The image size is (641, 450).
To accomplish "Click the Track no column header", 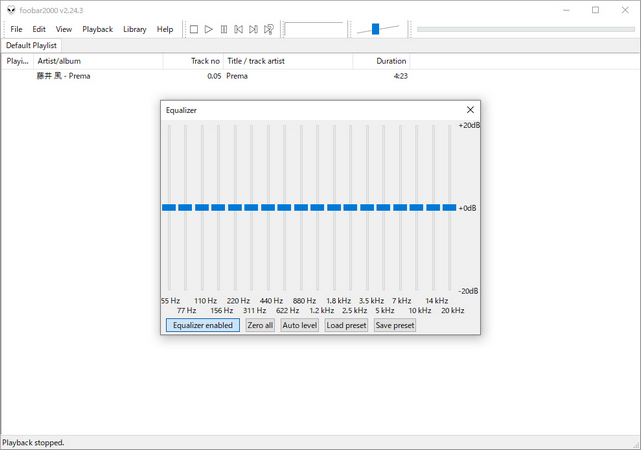I will tap(193, 61).
